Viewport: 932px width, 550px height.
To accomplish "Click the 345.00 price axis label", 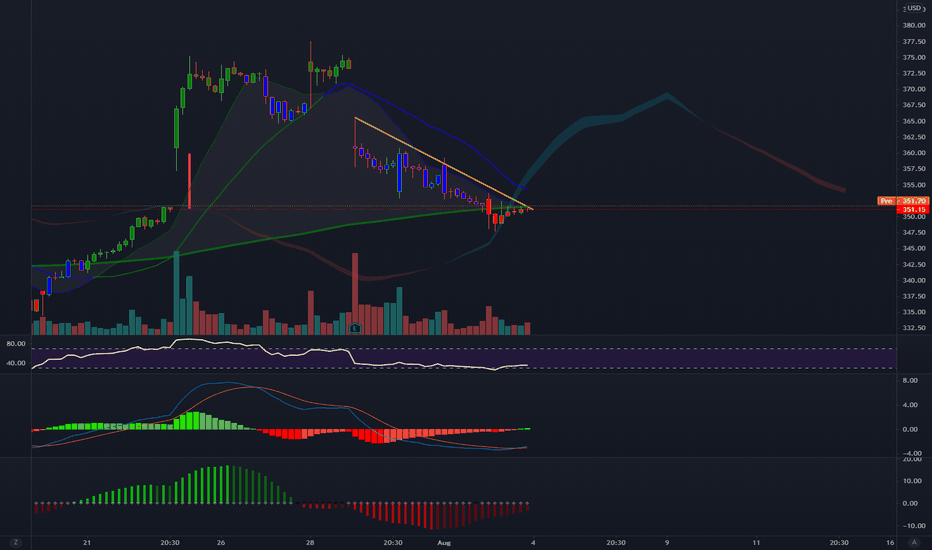I will point(914,249).
